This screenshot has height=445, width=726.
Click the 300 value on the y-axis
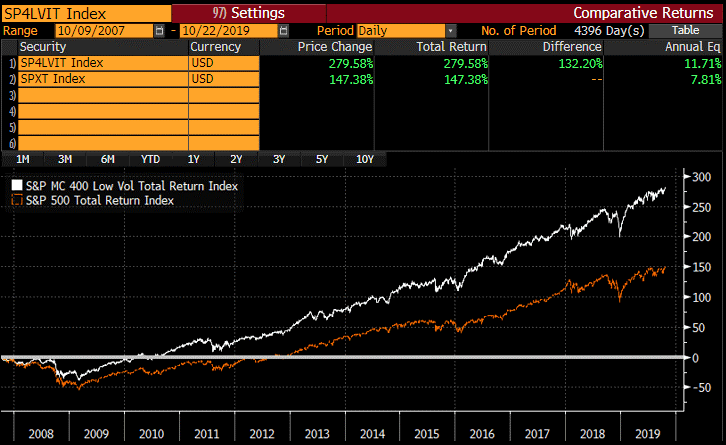pos(701,177)
